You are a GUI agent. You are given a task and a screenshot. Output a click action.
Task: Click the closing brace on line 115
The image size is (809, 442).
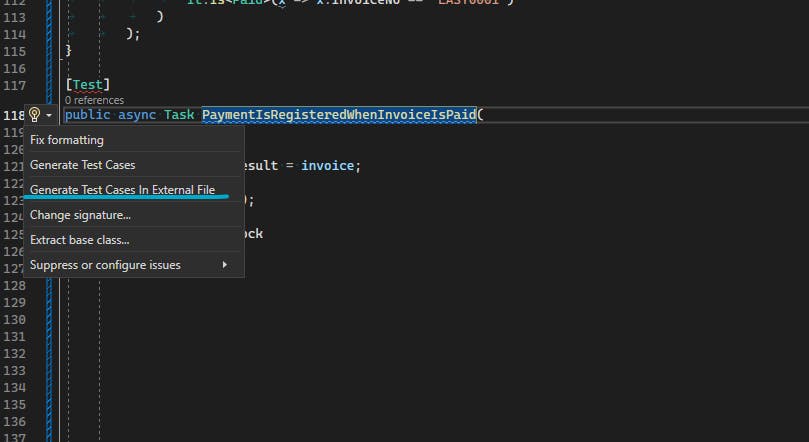coord(69,50)
